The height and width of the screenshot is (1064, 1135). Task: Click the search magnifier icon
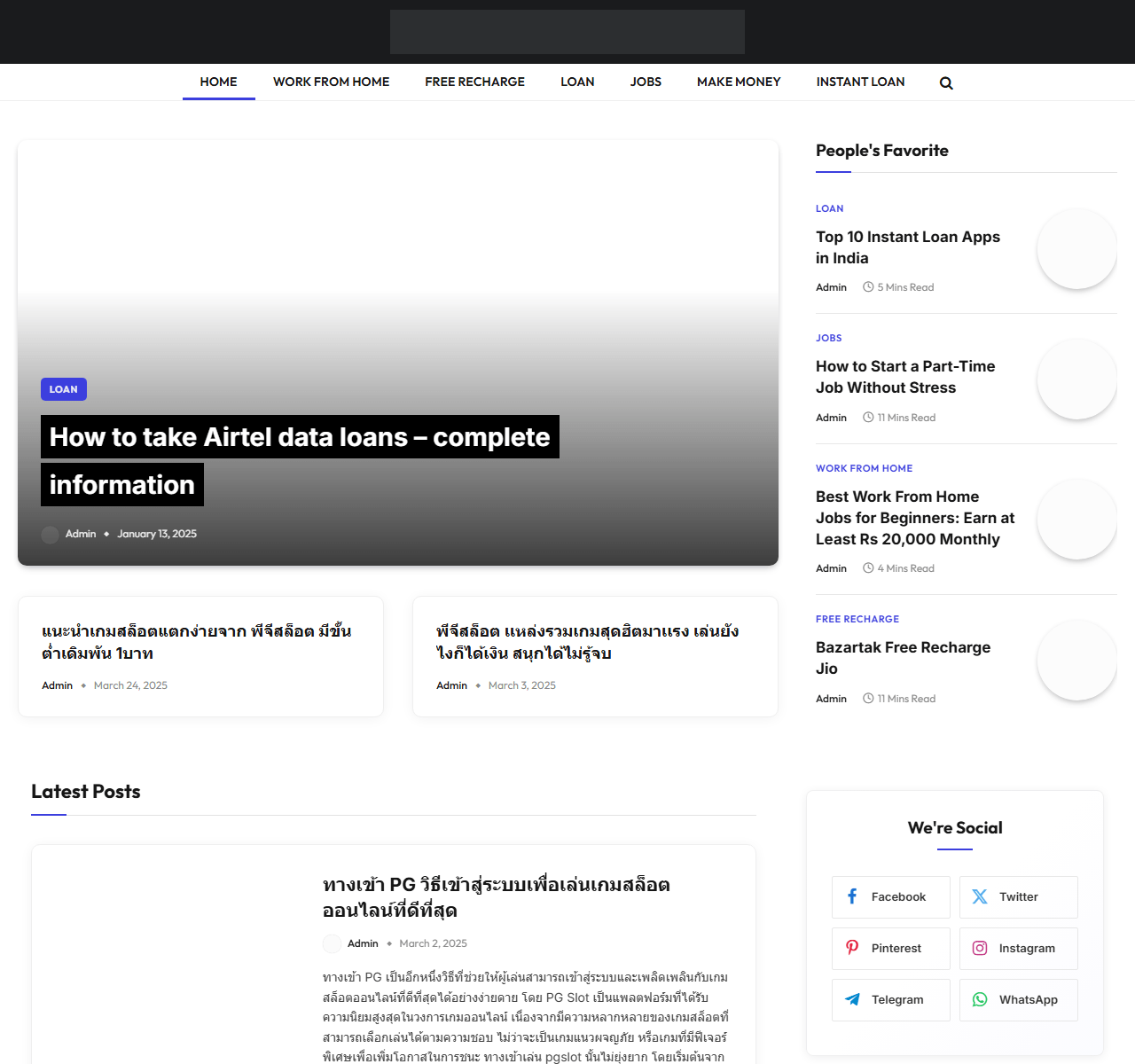(946, 83)
